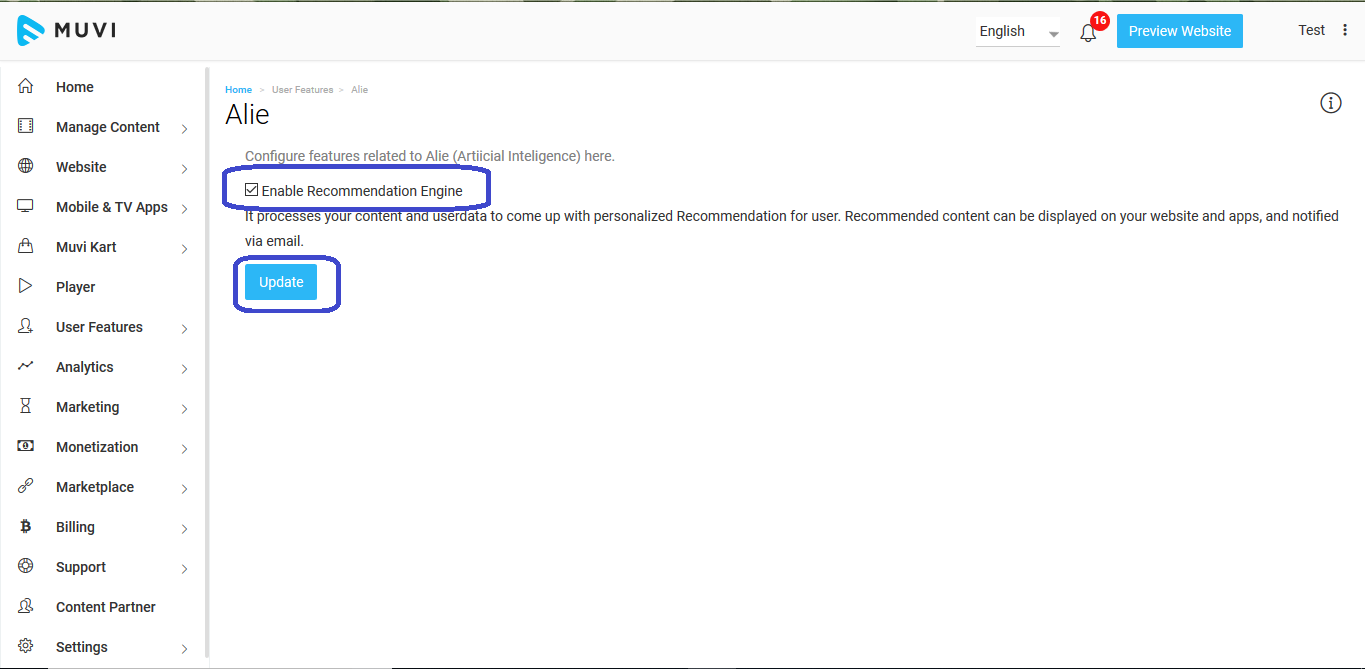Click the Update button

click(281, 282)
